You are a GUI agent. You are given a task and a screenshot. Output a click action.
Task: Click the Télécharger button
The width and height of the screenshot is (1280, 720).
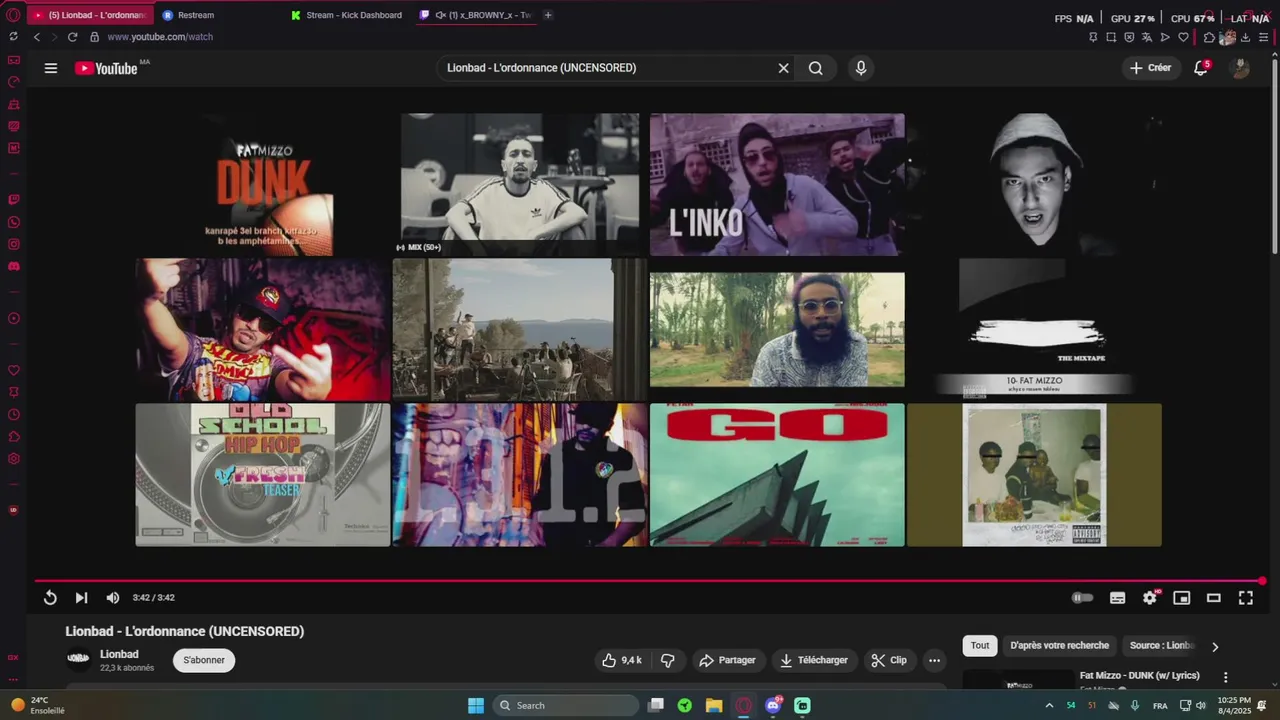[x=814, y=660]
